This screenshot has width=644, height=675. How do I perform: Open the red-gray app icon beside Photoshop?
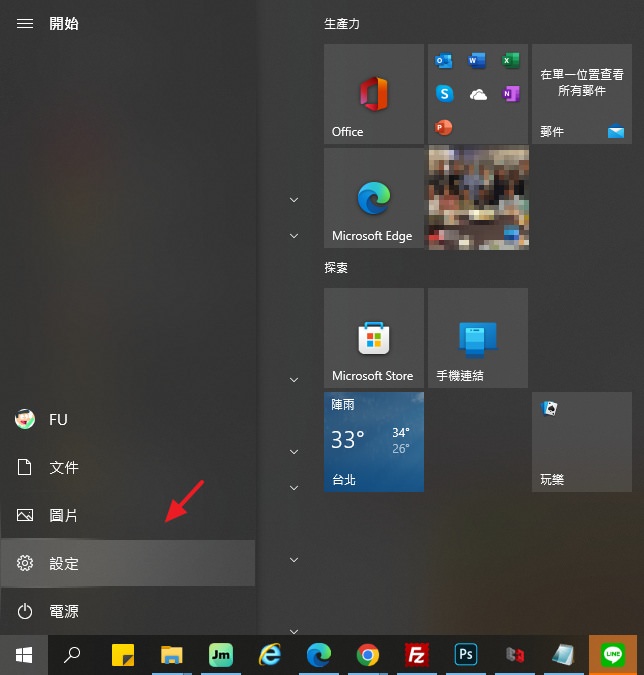tap(515, 655)
